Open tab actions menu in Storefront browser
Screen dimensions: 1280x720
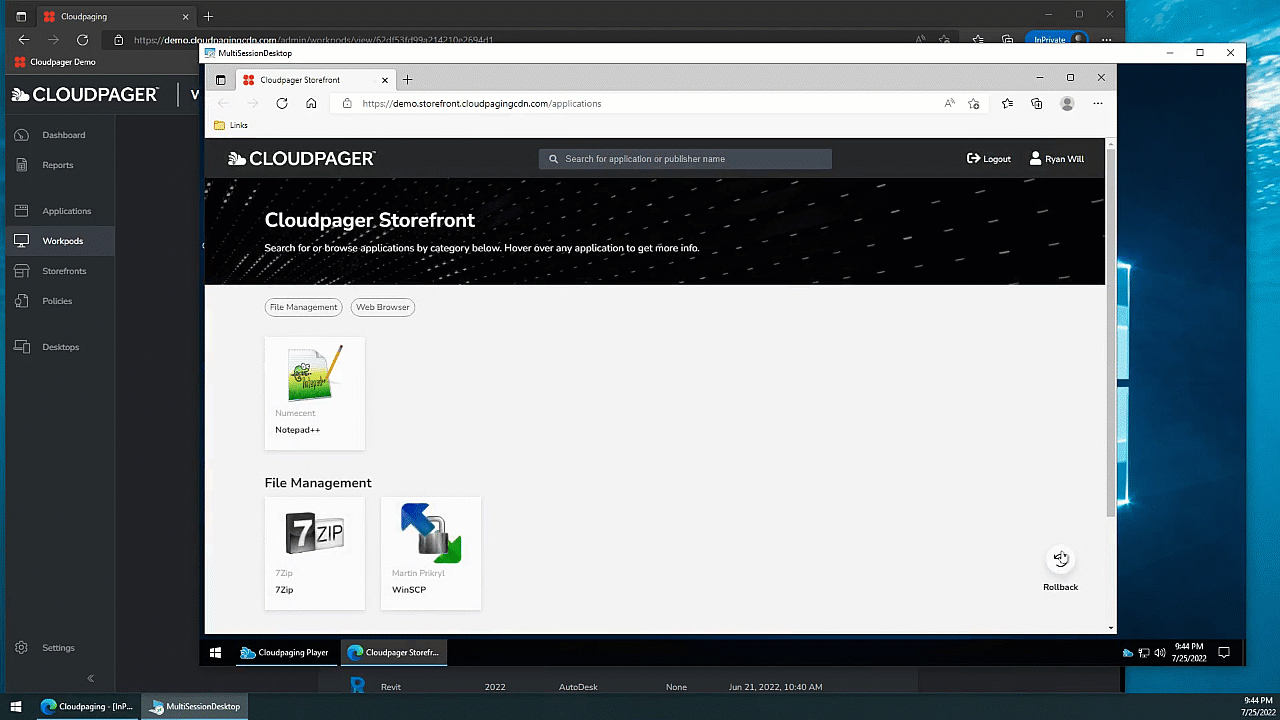(x=221, y=79)
